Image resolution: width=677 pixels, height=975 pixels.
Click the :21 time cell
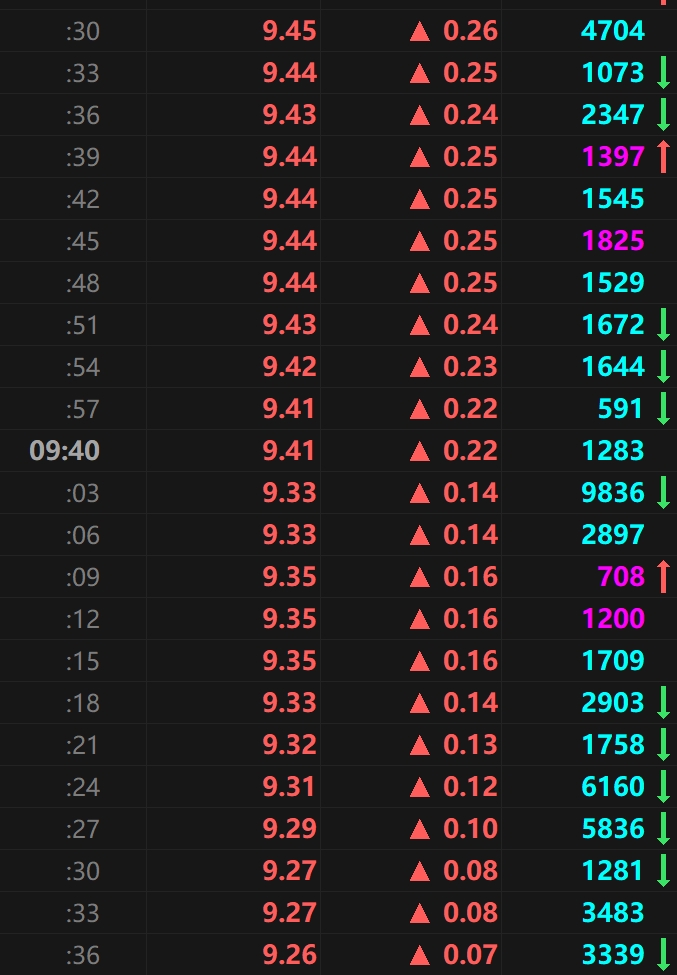[83, 744]
